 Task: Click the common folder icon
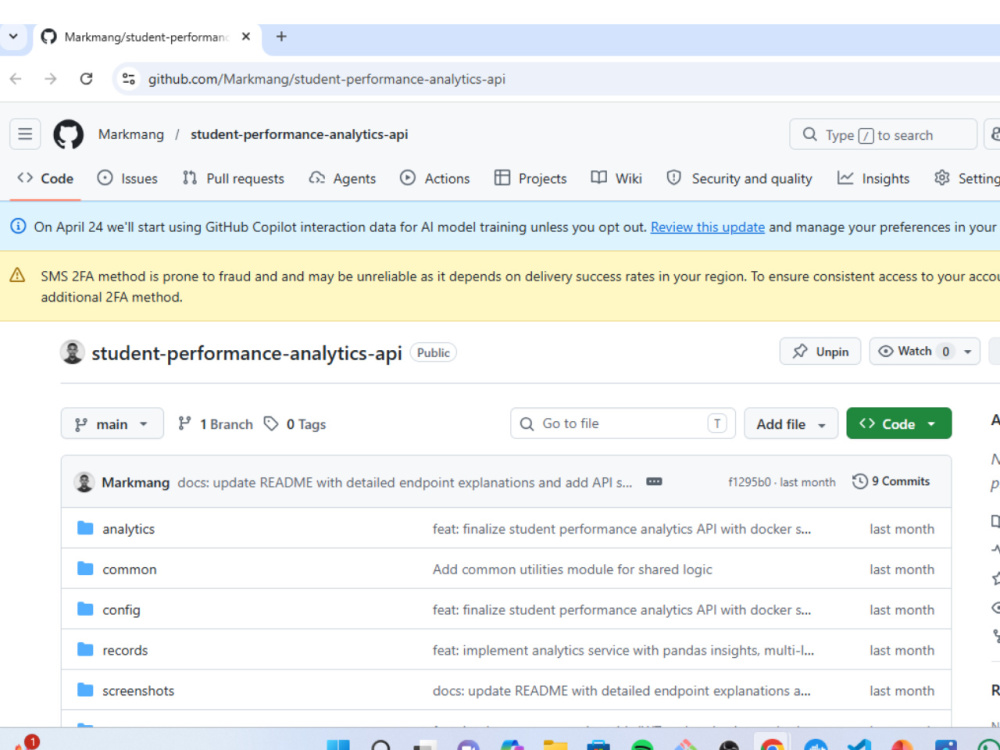85,568
